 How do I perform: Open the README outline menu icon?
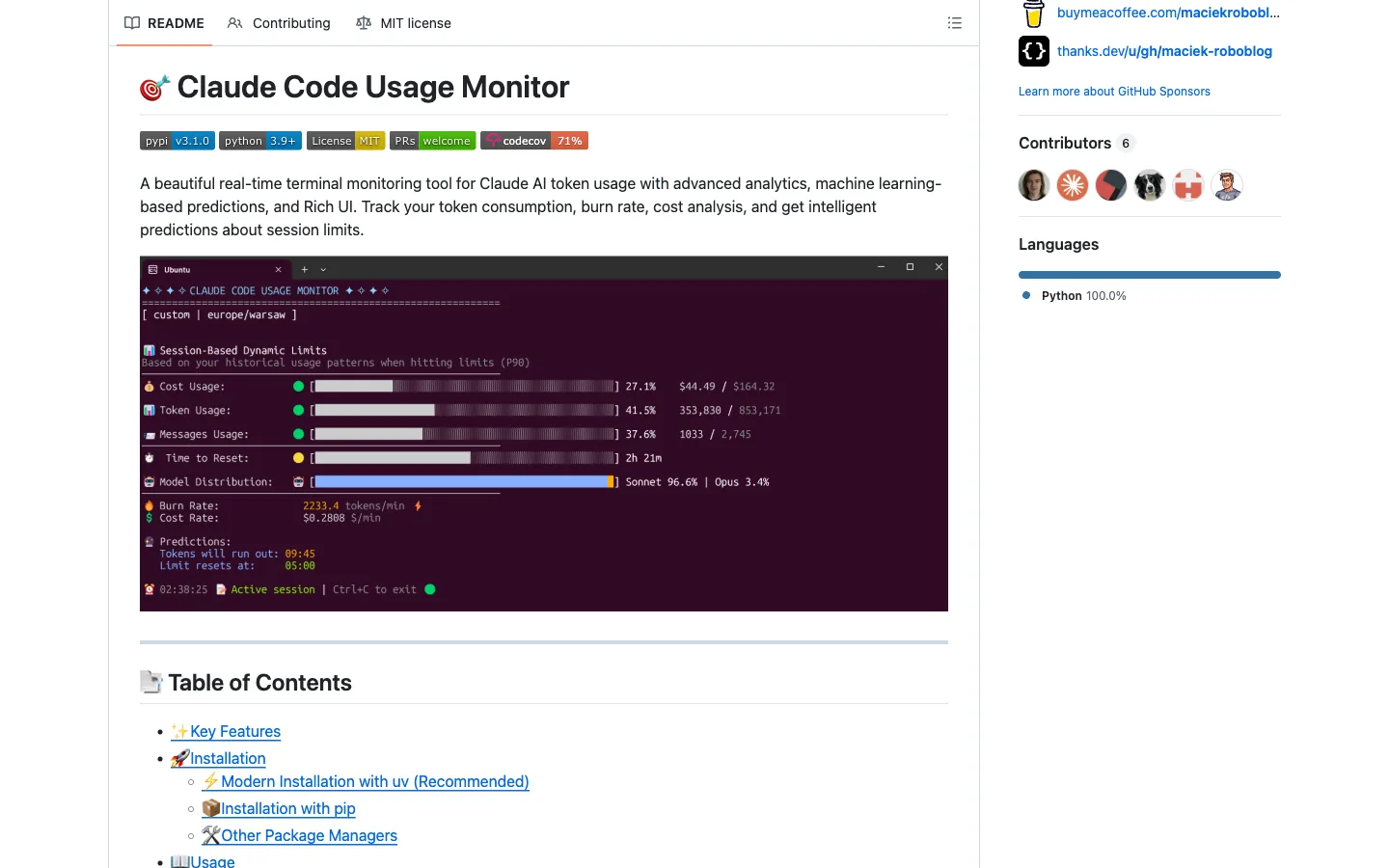[955, 23]
